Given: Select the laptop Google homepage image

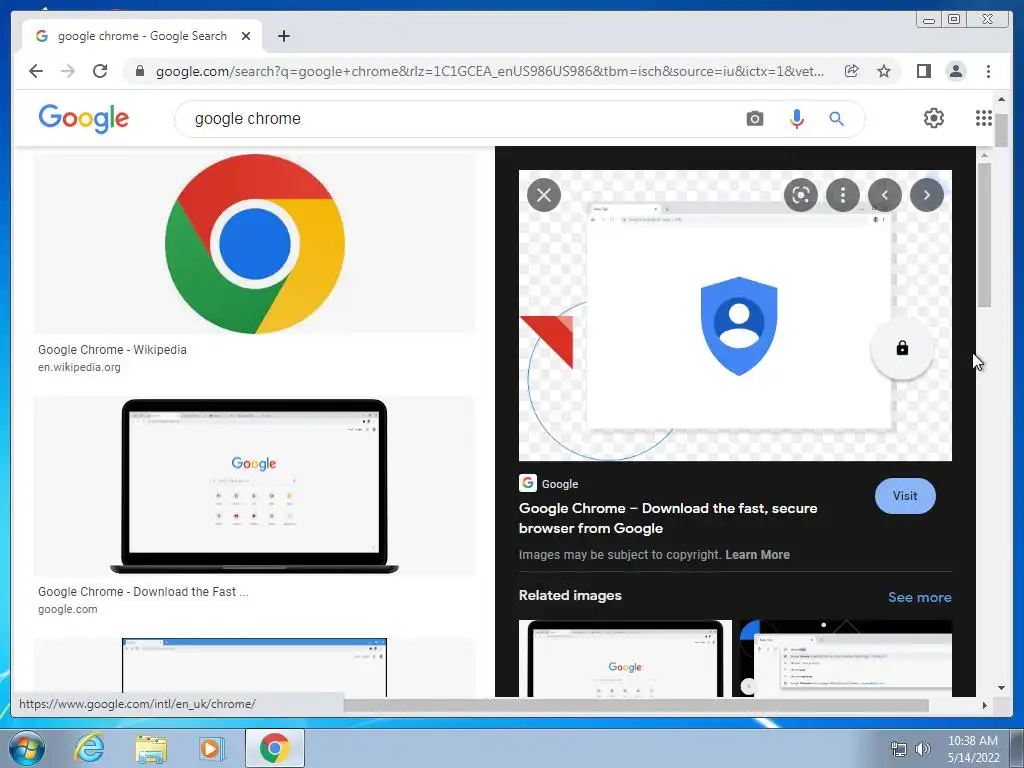Looking at the screenshot, I should pyautogui.click(x=255, y=486).
